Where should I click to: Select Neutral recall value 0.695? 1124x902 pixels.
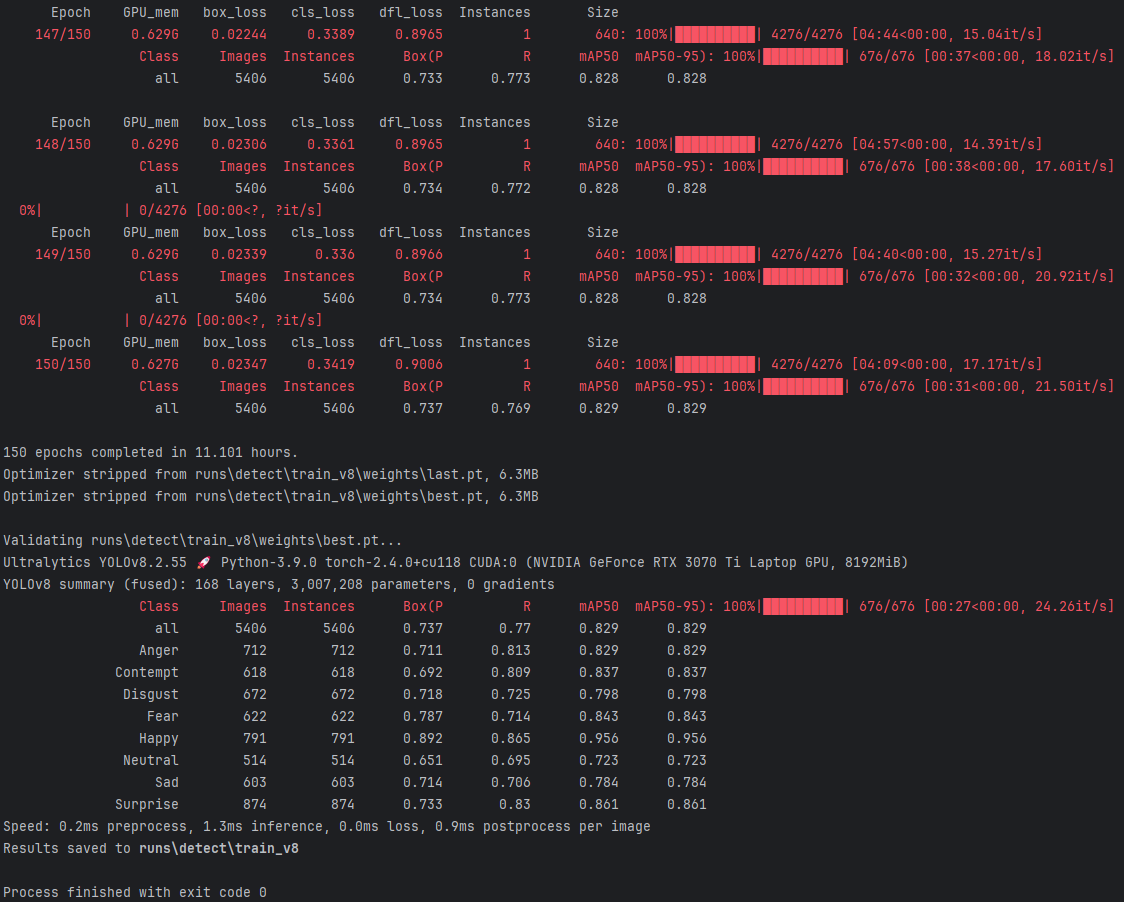point(510,761)
